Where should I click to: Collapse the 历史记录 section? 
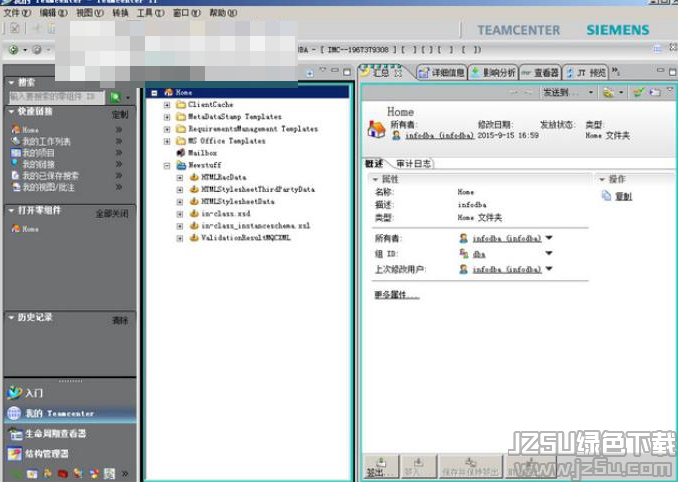(12, 317)
